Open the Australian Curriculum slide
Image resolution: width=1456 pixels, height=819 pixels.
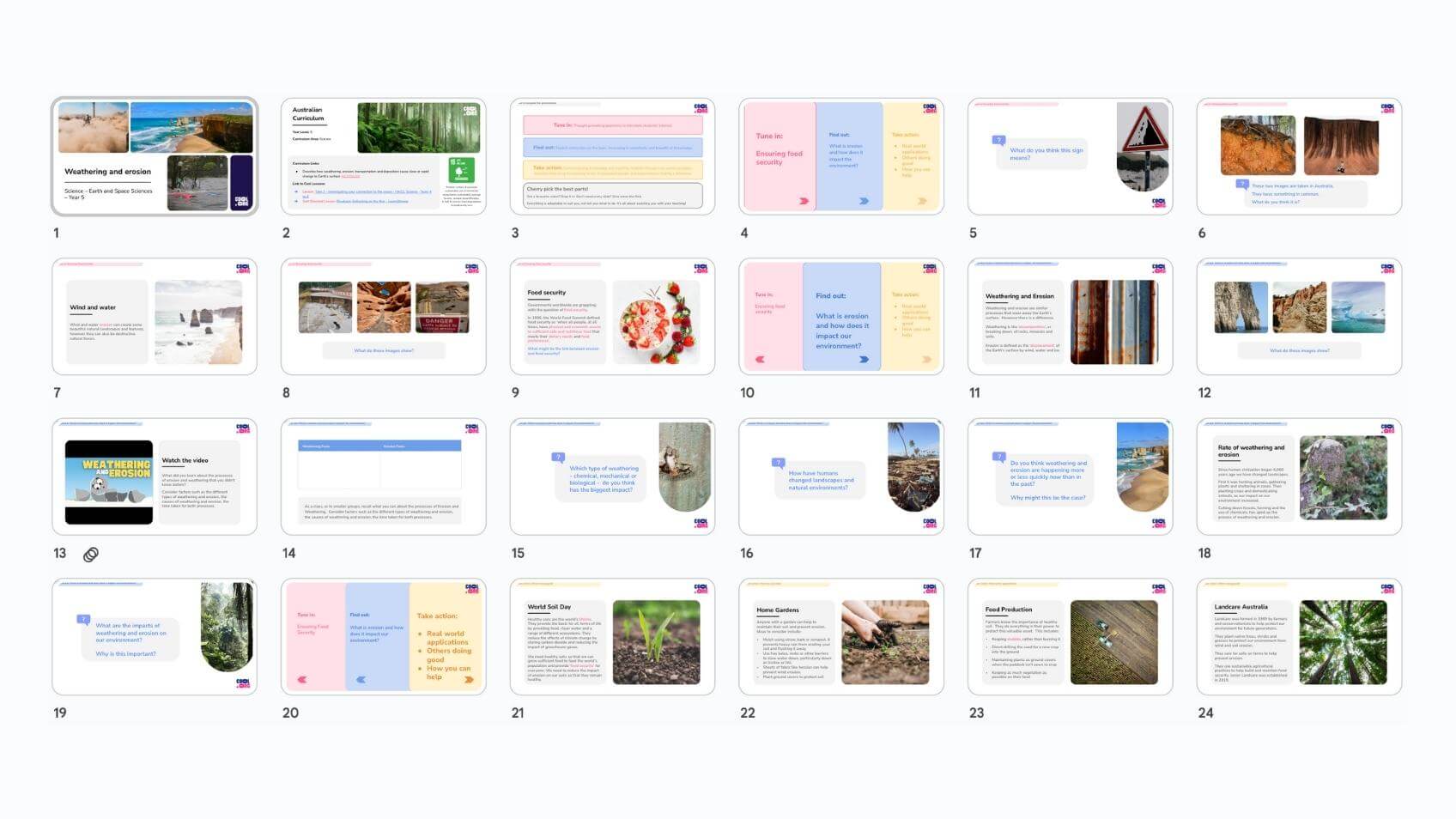click(383, 156)
